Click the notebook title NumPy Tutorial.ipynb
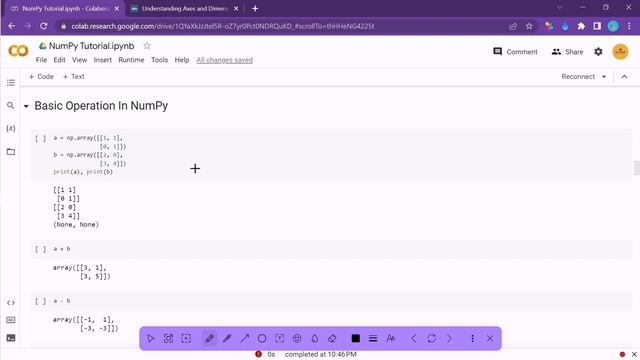Screen dimensions: 640x360 91,46
